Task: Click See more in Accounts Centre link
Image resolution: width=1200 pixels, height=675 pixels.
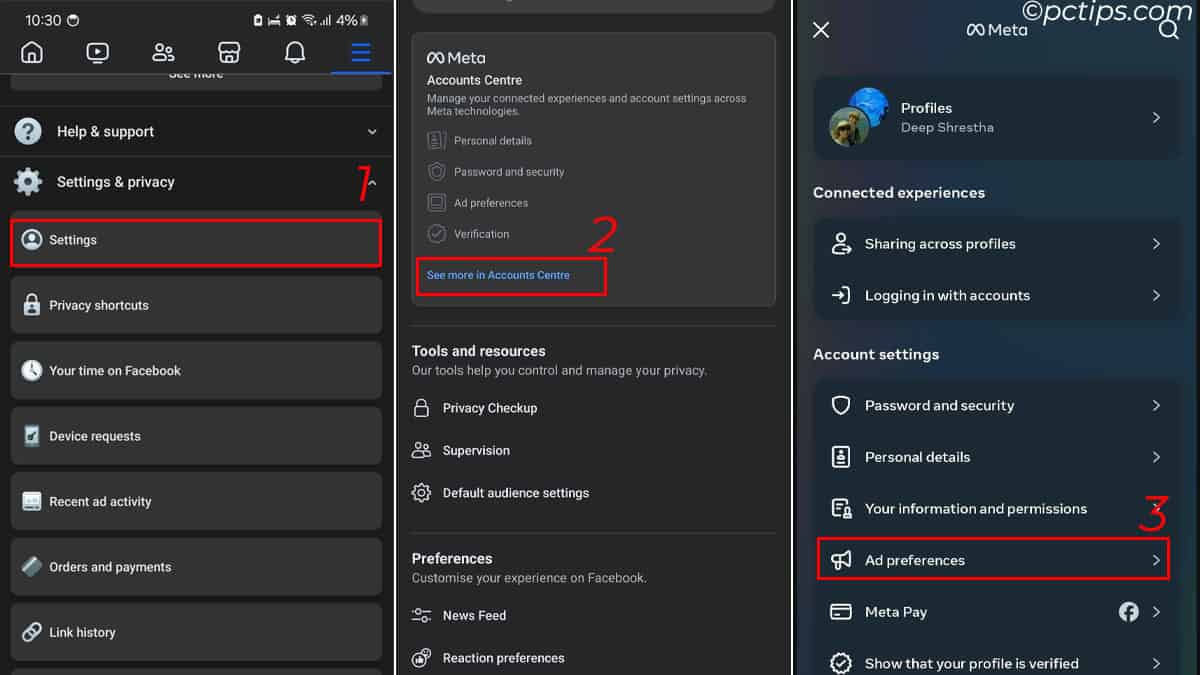Action: [498, 275]
